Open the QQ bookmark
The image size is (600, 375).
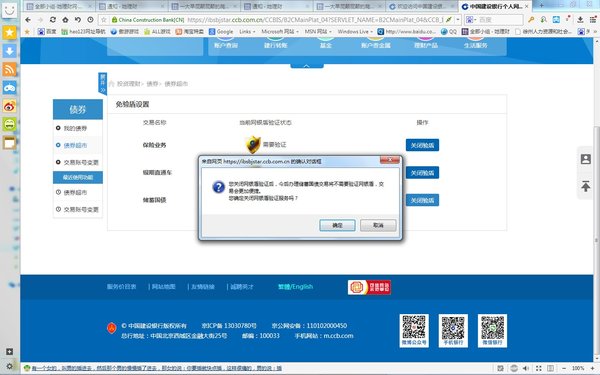tap(449, 32)
